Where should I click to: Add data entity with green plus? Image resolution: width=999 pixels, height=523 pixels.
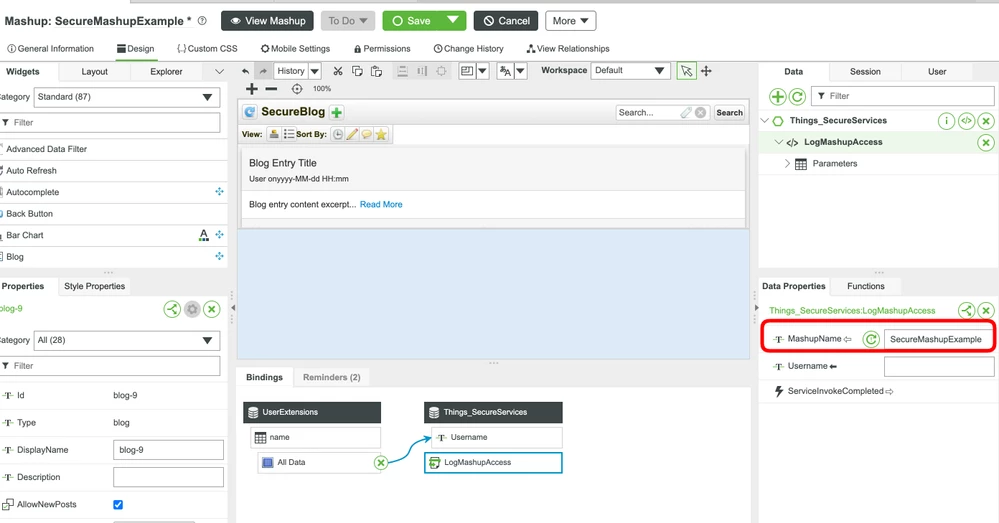pyautogui.click(x=777, y=97)
